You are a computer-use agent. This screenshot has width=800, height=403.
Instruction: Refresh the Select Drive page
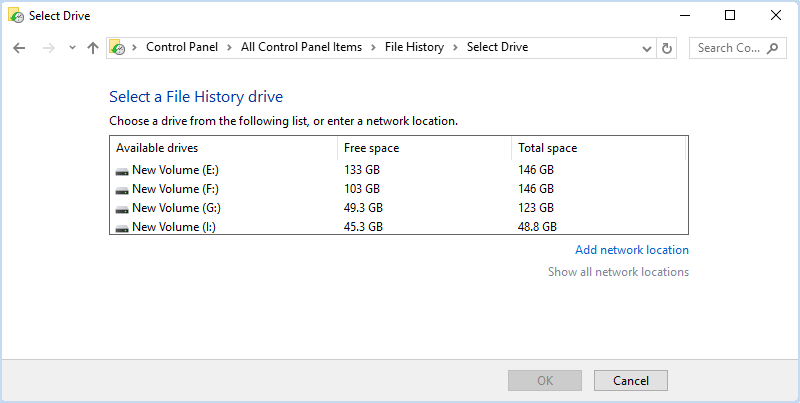[x=666, y=48]
